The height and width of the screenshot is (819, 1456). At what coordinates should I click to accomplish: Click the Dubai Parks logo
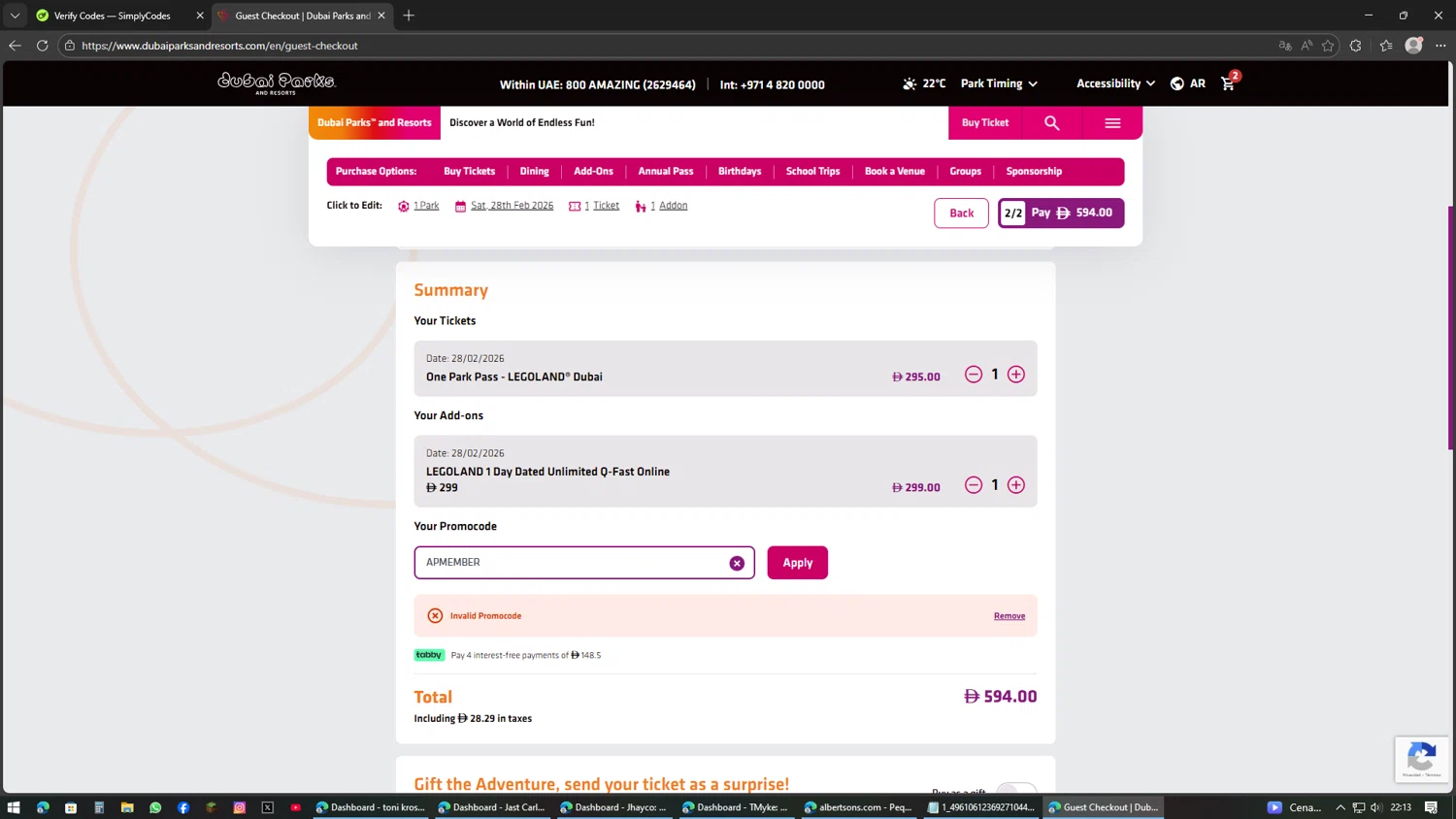(x=277, y=83)
